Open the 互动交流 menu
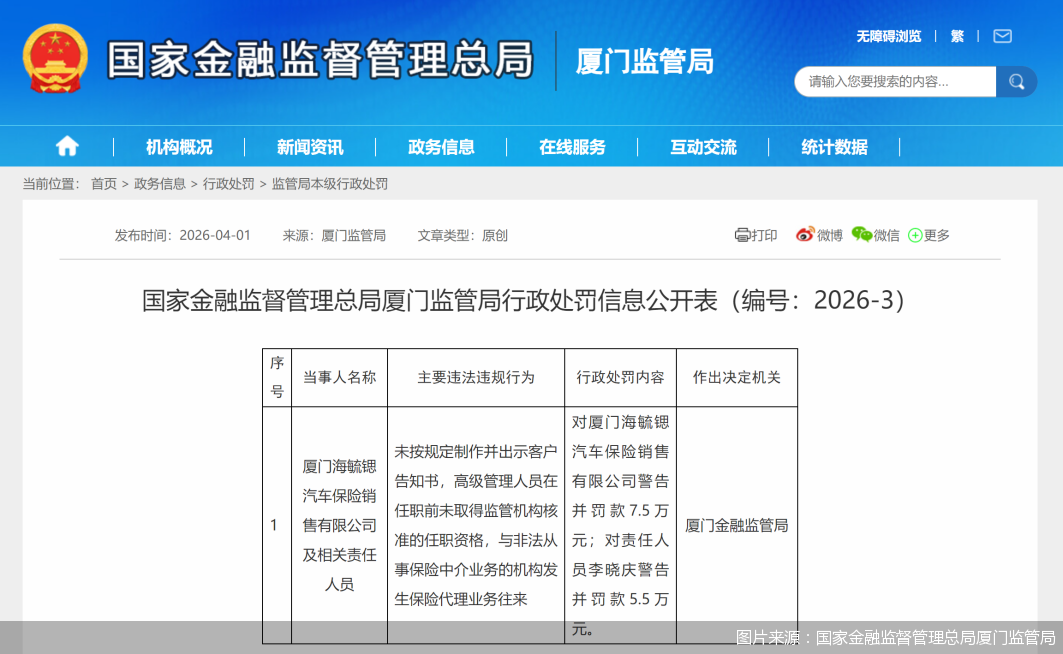This screenshot has width=1063, height=654. coord(703,146)
